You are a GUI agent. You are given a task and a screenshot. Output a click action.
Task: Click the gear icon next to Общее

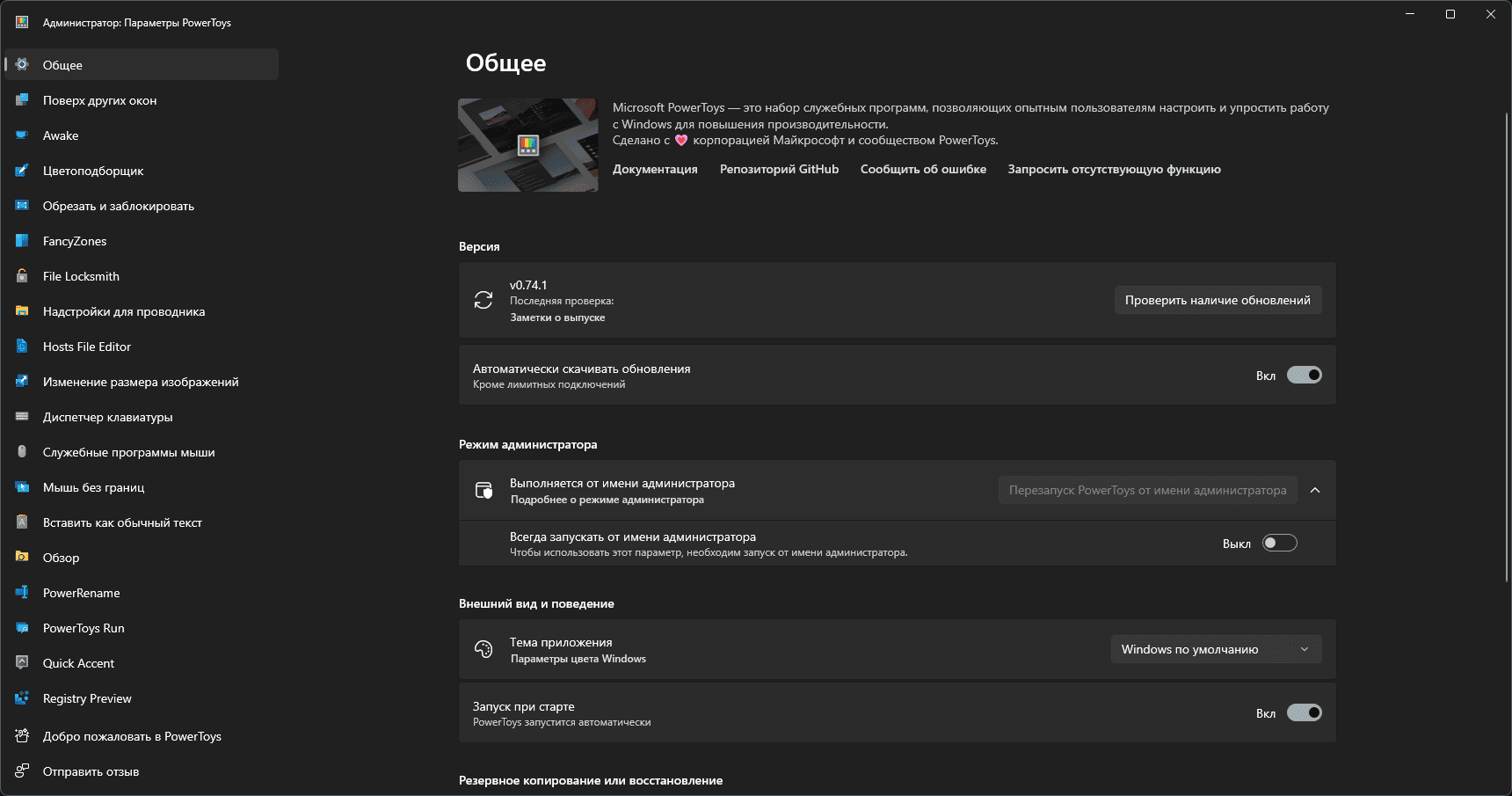pos(22,64)
